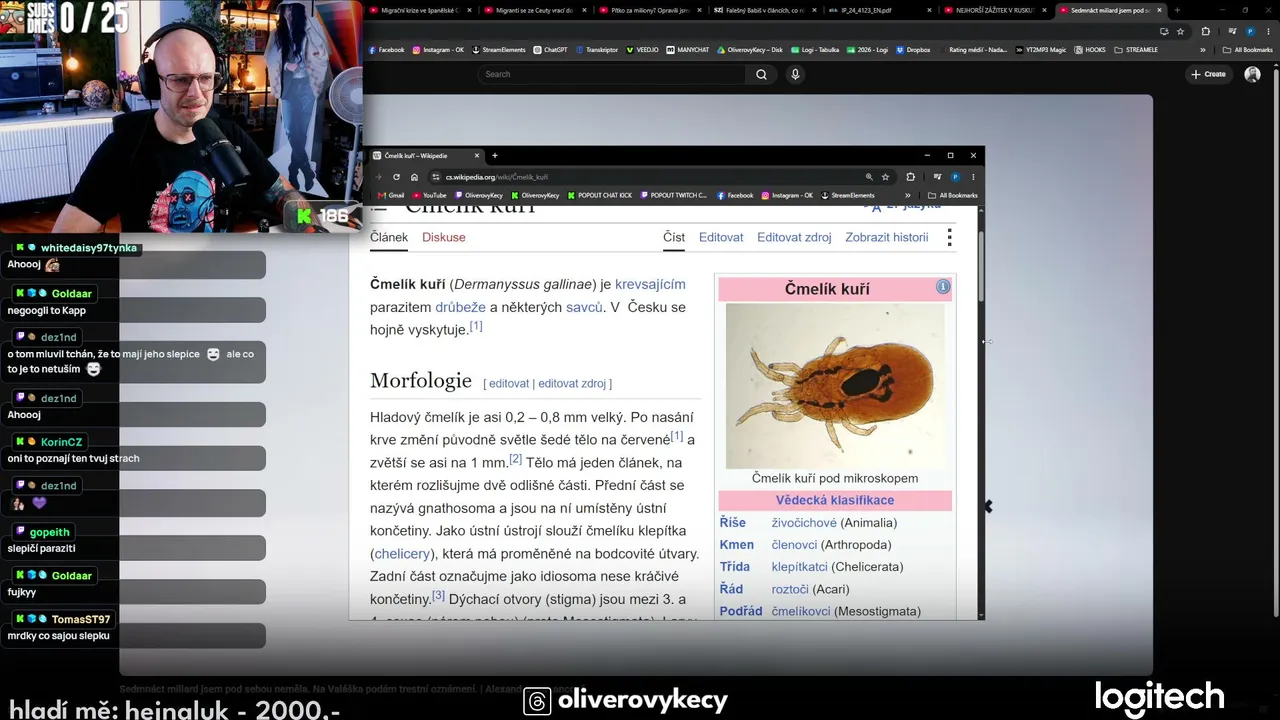Select the Číst view tab
The width and height of the screenshot is (1280, 720).
point(674,238)
